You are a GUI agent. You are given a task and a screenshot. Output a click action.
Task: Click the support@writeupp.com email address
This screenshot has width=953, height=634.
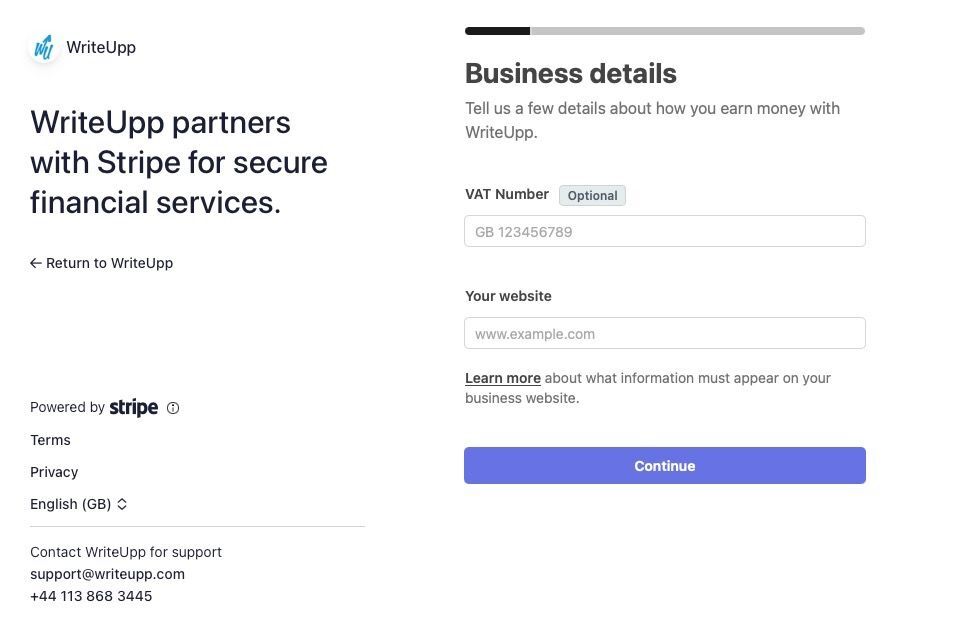[x=107, y=574]
